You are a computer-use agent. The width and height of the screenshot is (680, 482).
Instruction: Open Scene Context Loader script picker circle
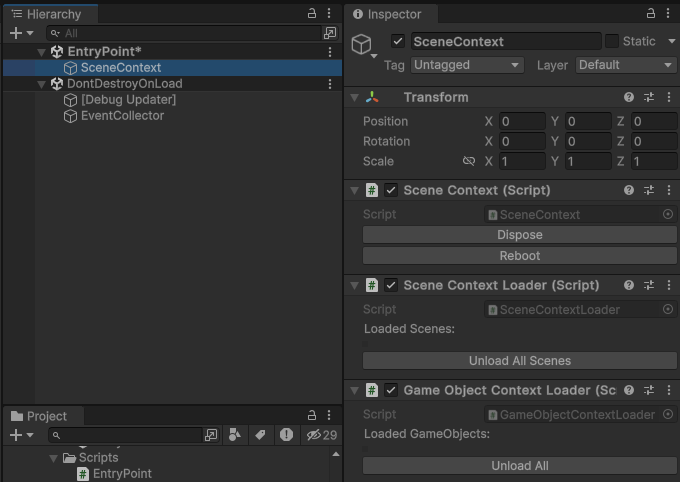point(668,310)
